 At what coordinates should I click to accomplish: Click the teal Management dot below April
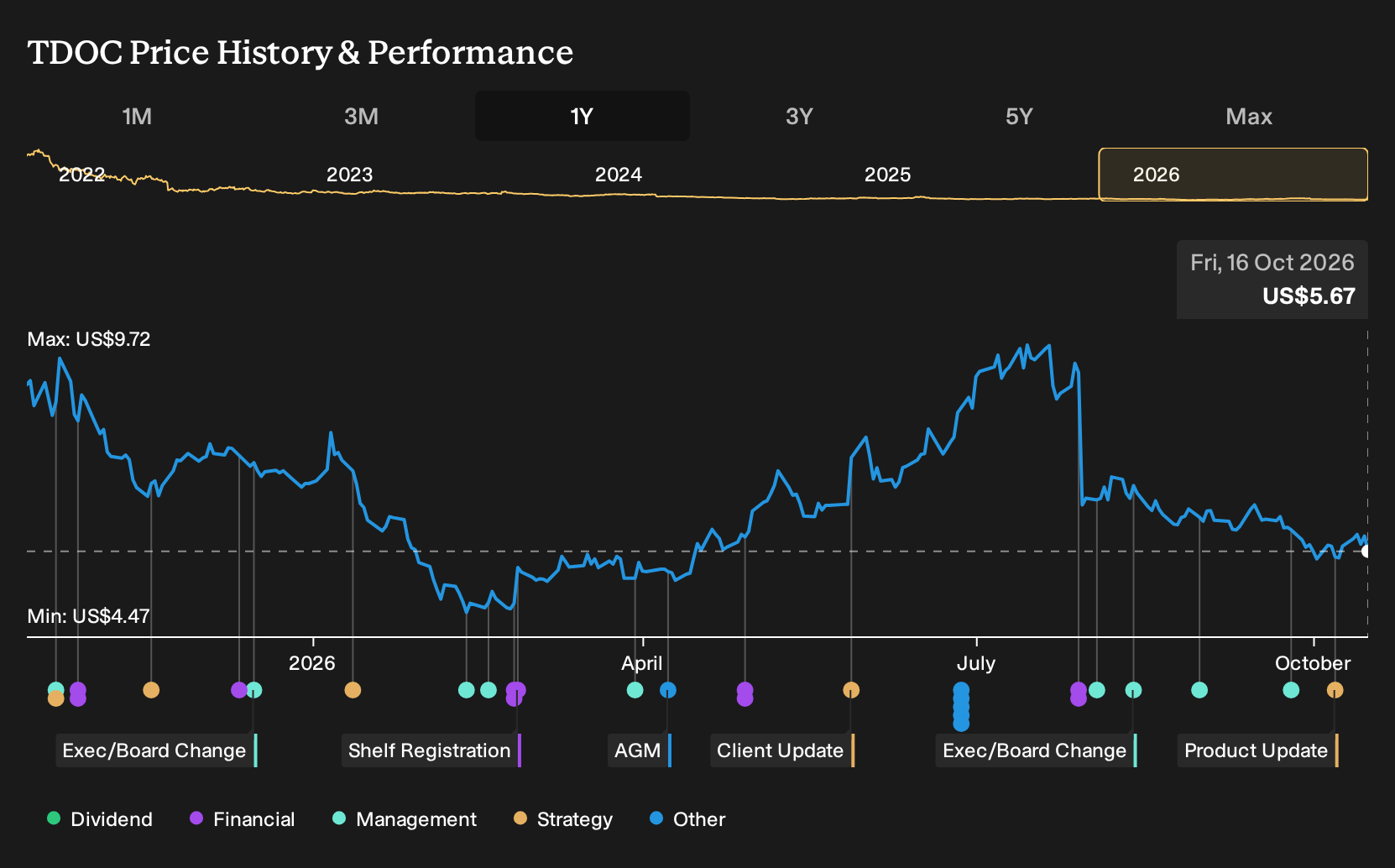coord(635,690)
